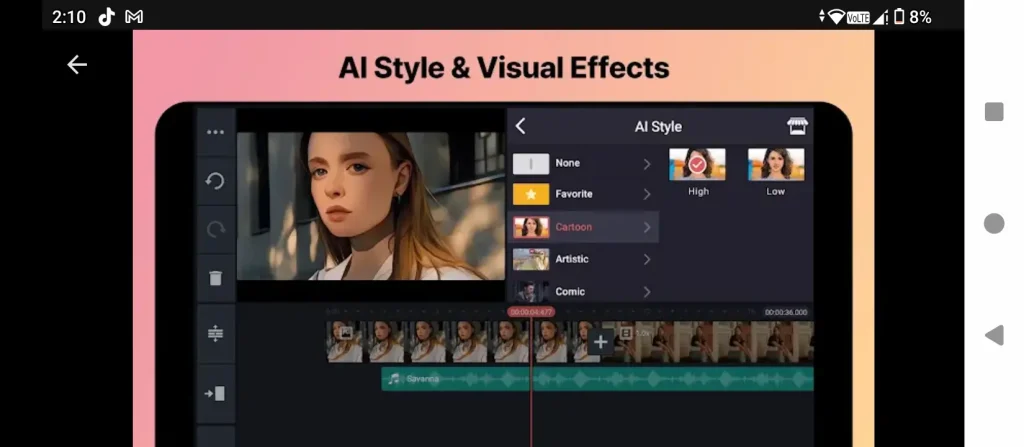
Task: Tap the trash delete icon
Action: 215,278
